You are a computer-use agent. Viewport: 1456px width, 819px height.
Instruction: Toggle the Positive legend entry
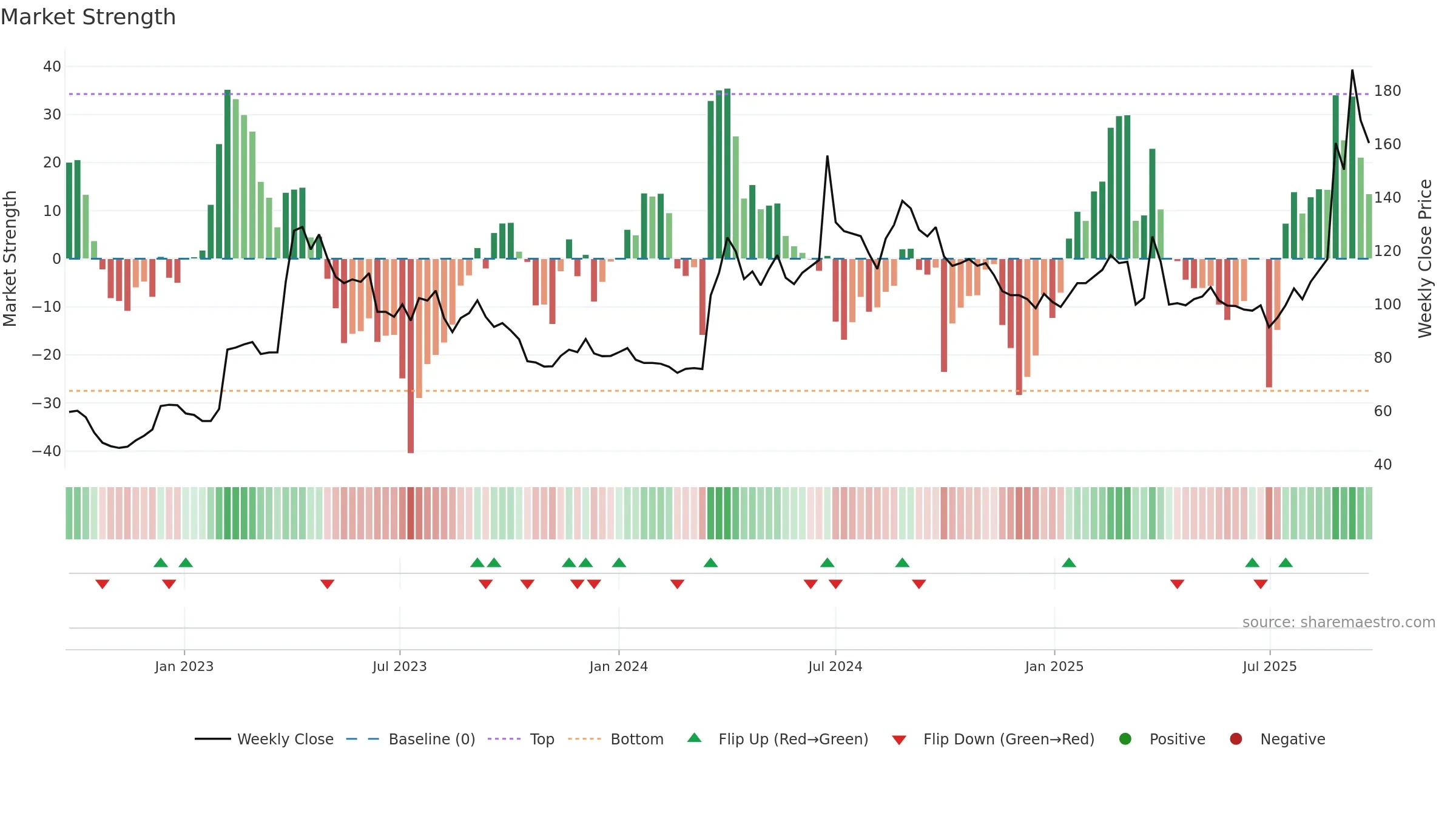tap(1162, 739)
